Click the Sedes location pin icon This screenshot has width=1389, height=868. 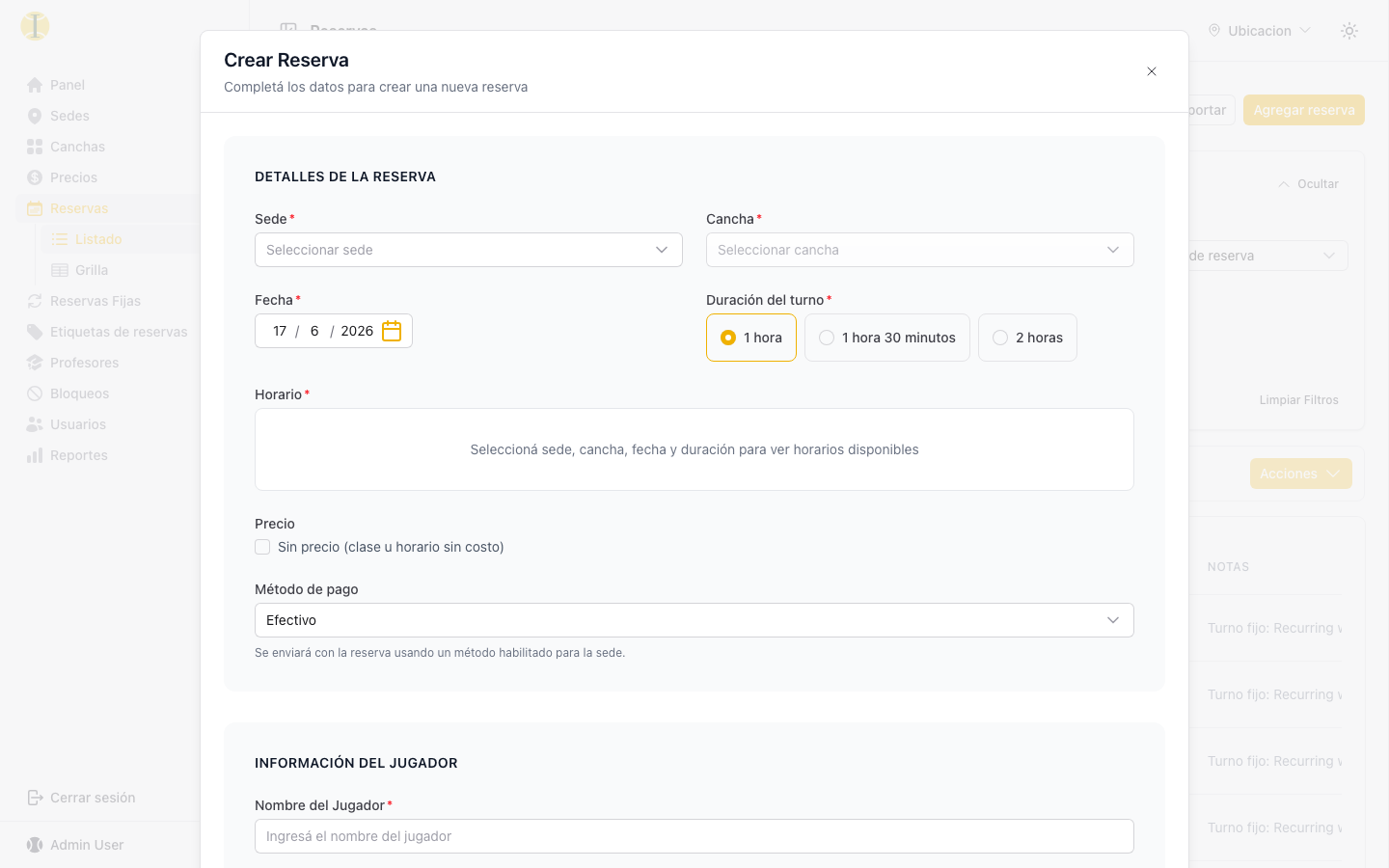click(35, 116)
